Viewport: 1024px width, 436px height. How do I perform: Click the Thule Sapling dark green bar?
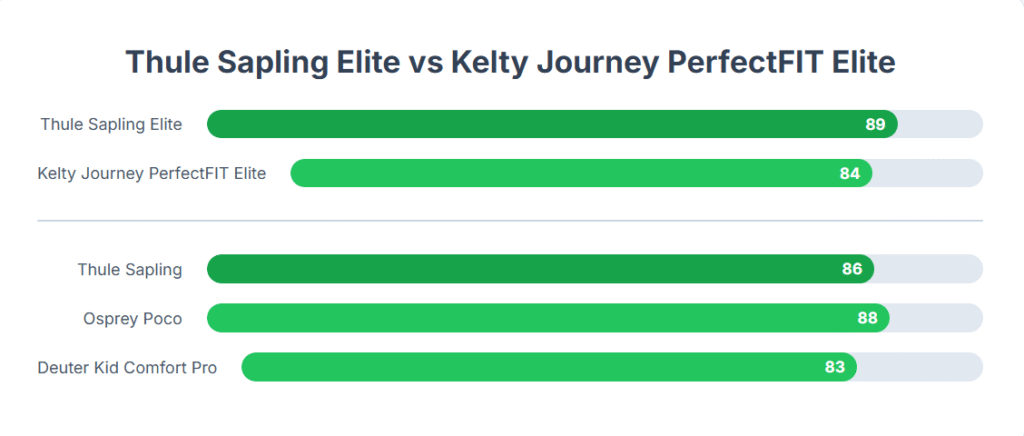pos(541,269)
